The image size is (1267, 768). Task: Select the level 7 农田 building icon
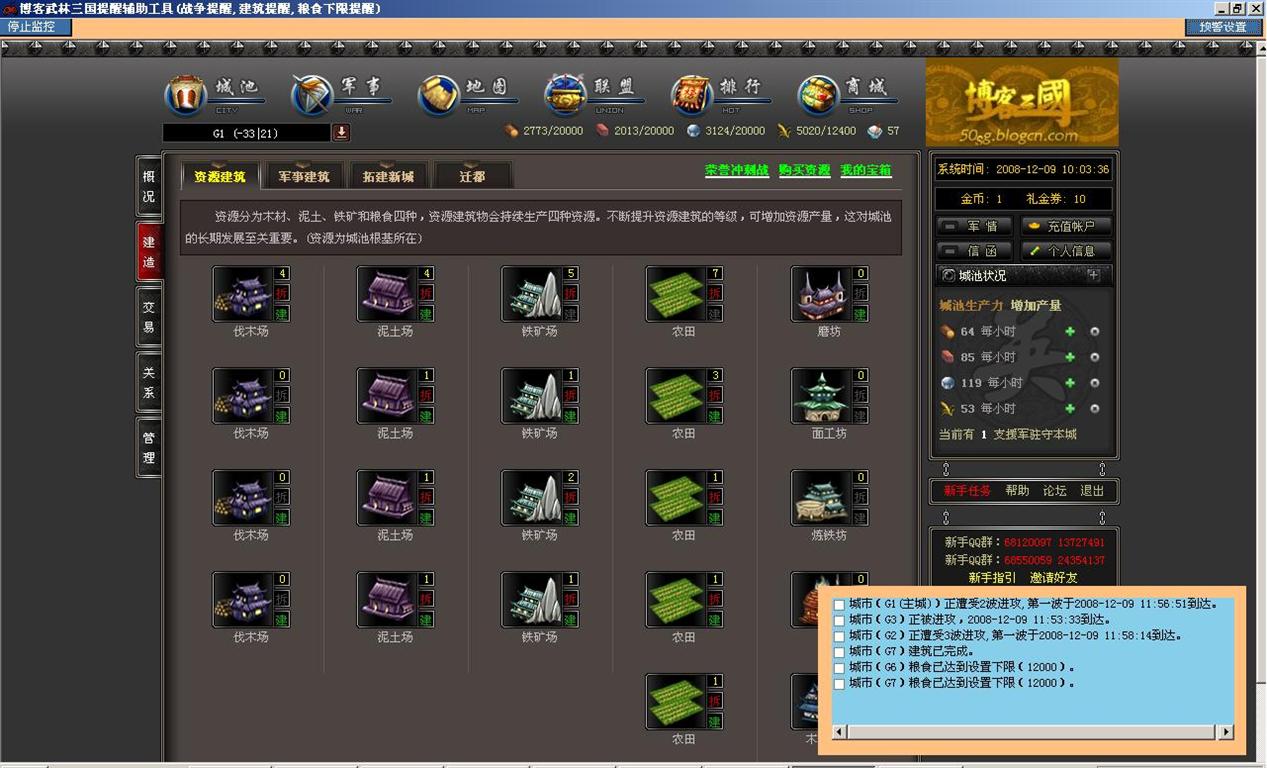point(674,294)
